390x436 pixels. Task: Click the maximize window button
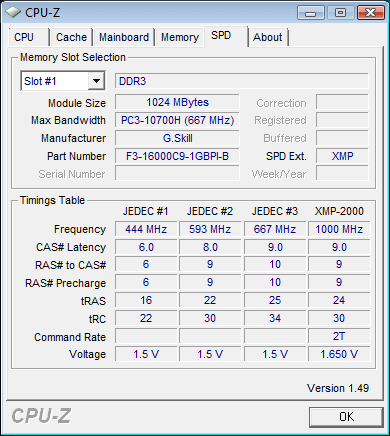pyautogui.click(x=340, y=13)
